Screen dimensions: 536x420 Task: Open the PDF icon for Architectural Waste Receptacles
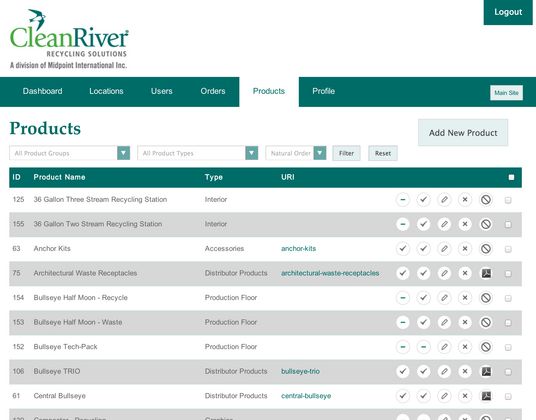[486, 273]
